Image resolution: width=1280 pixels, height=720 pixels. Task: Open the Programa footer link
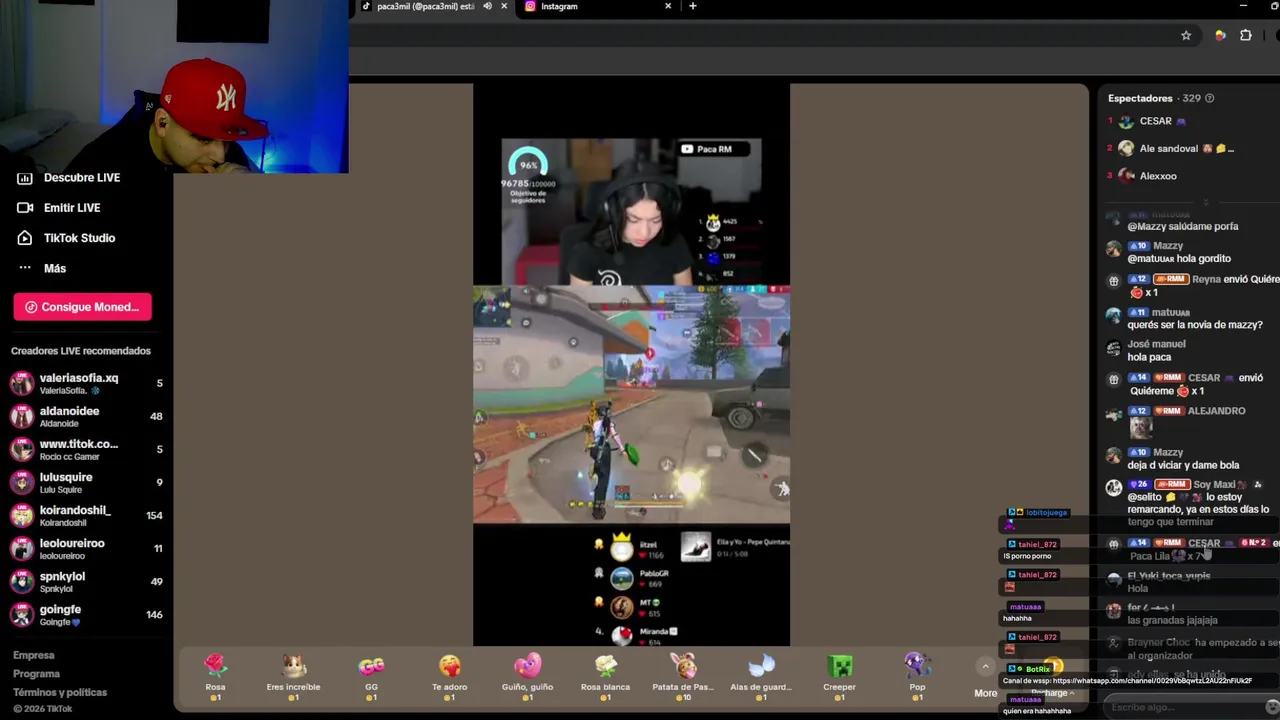36,674
